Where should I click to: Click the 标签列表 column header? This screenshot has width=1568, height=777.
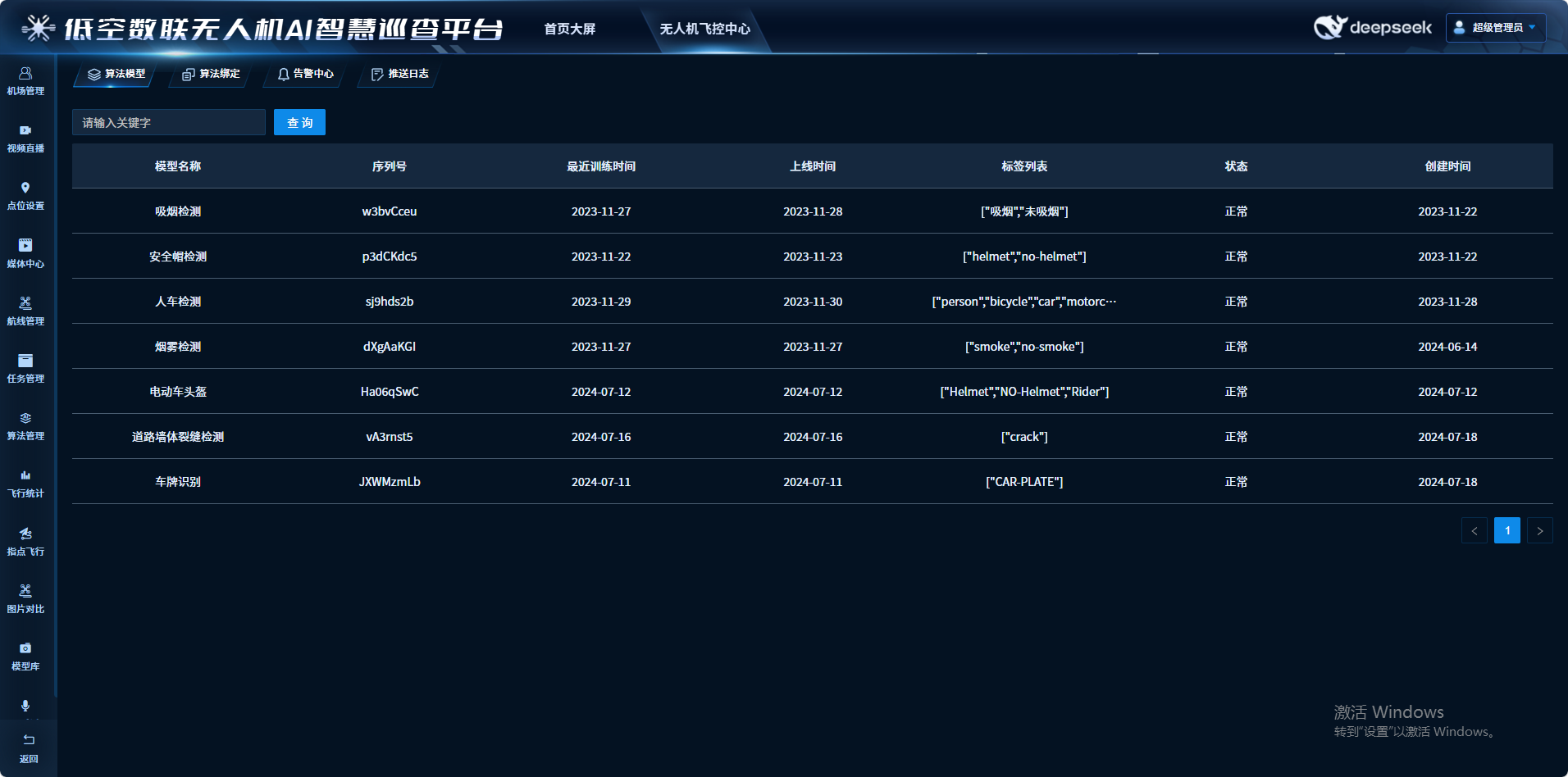tap(1024, 166)
